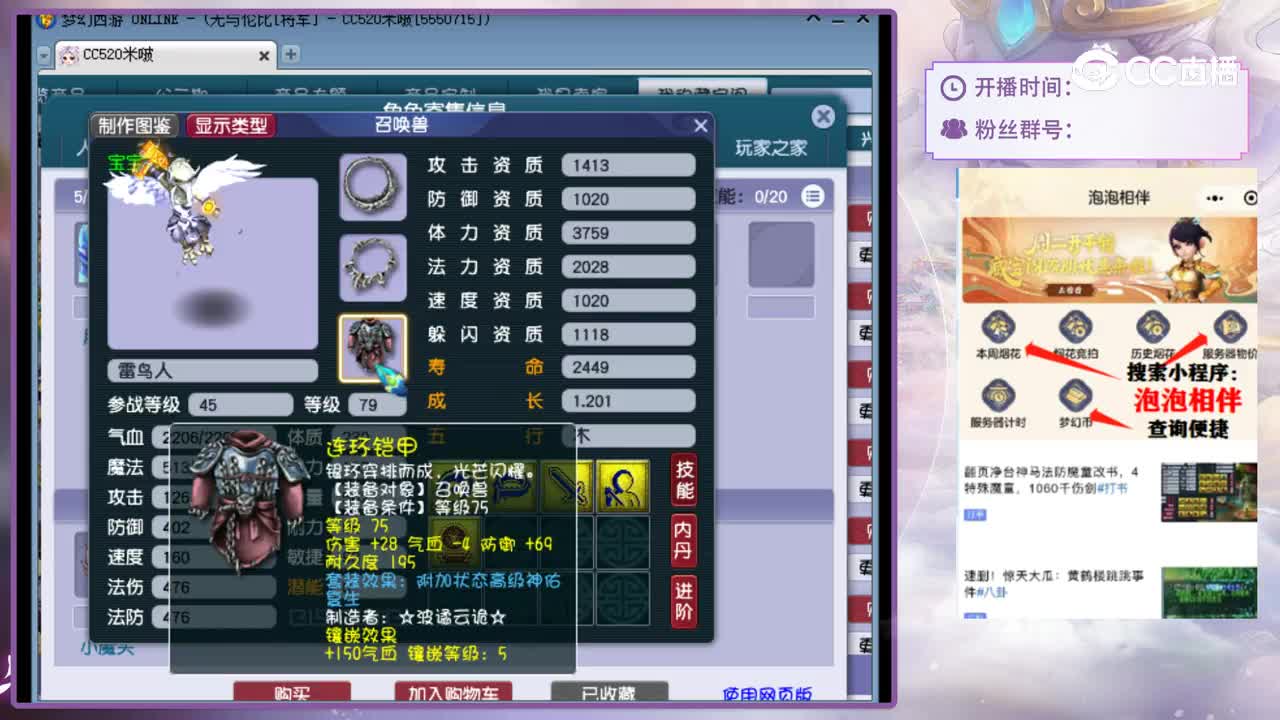
Task: Click the 等级 value 79
Action: pos(377,405)
